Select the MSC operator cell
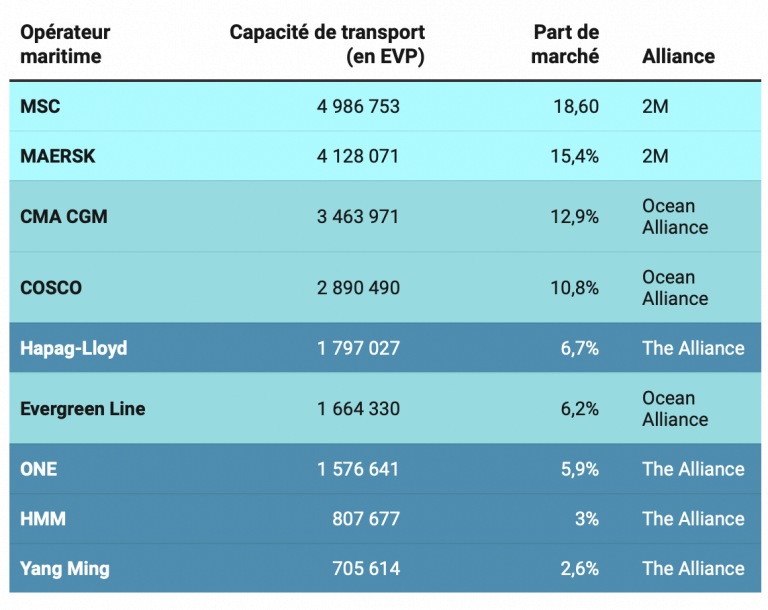Viewport: 768px width, 610px height. tap(41, 106)
